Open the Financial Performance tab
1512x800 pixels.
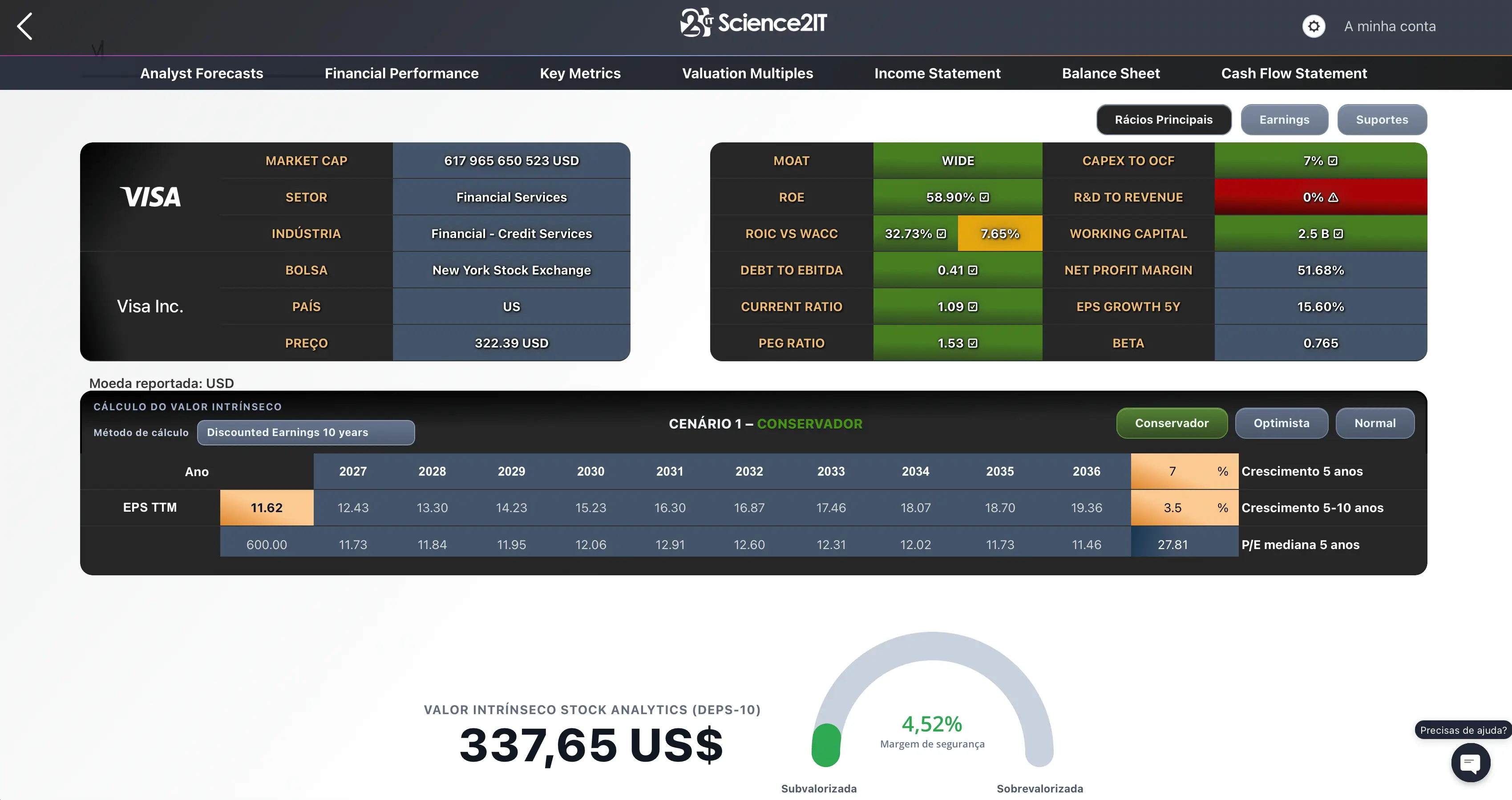pos(401,73)
